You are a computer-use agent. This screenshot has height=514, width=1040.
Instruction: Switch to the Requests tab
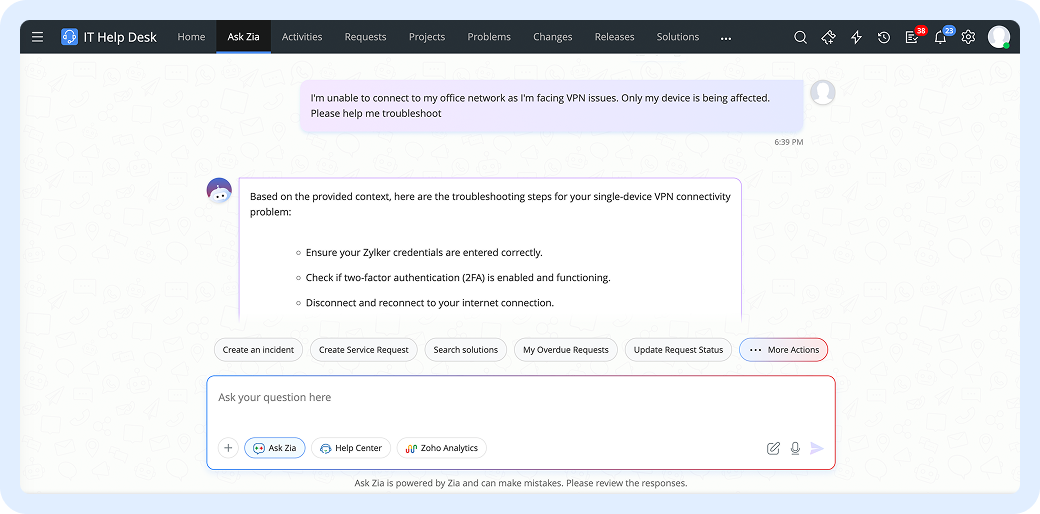365,37
